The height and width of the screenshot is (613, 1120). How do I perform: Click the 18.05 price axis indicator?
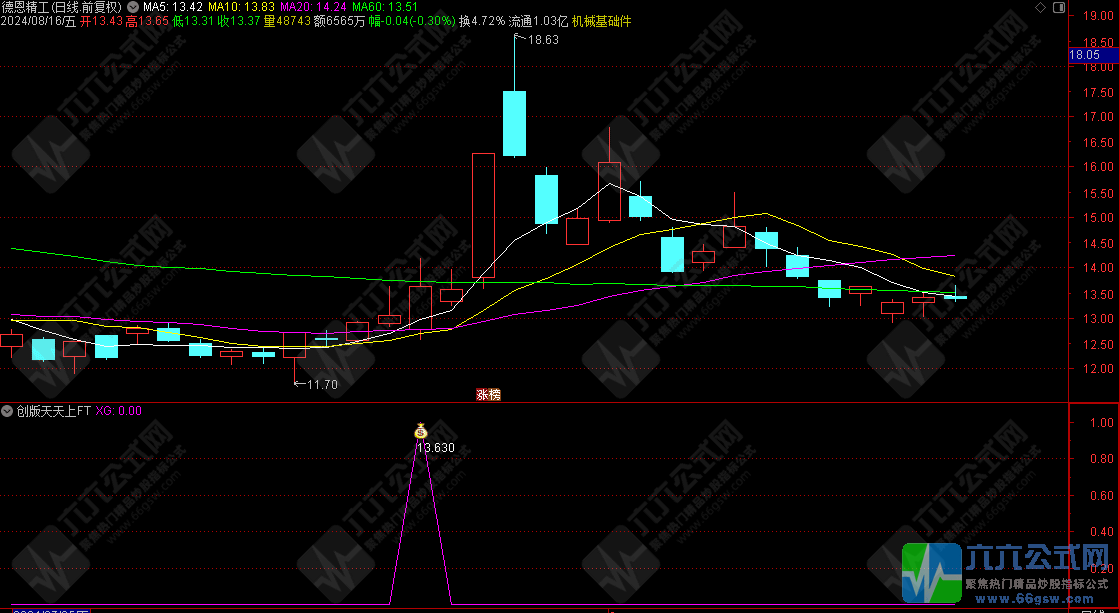point(1085,56)
